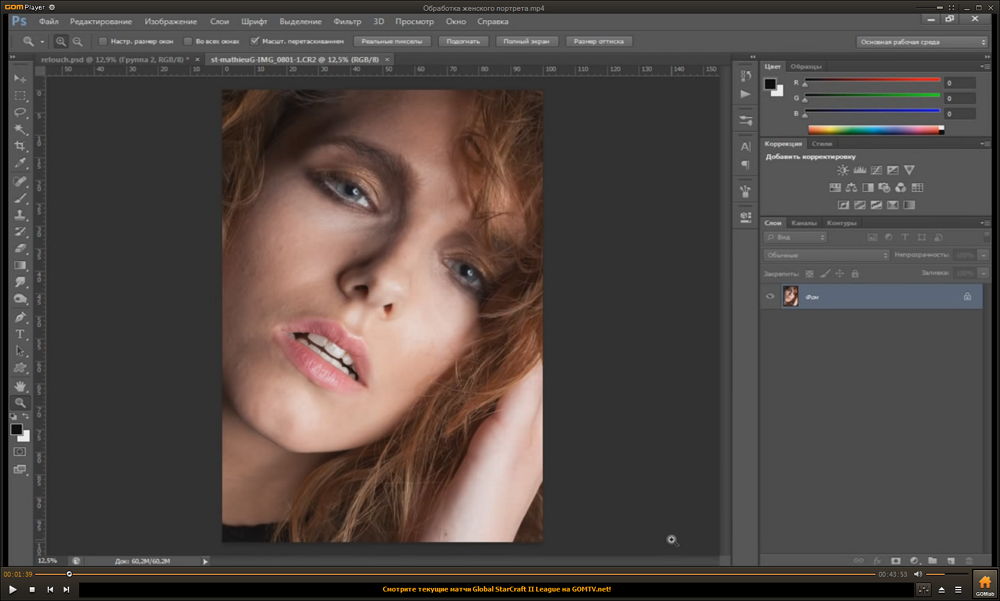This screenshot has height=601, width=1000.
Task: Open the 'Фильтр' menu
Action: pos(347,21)
